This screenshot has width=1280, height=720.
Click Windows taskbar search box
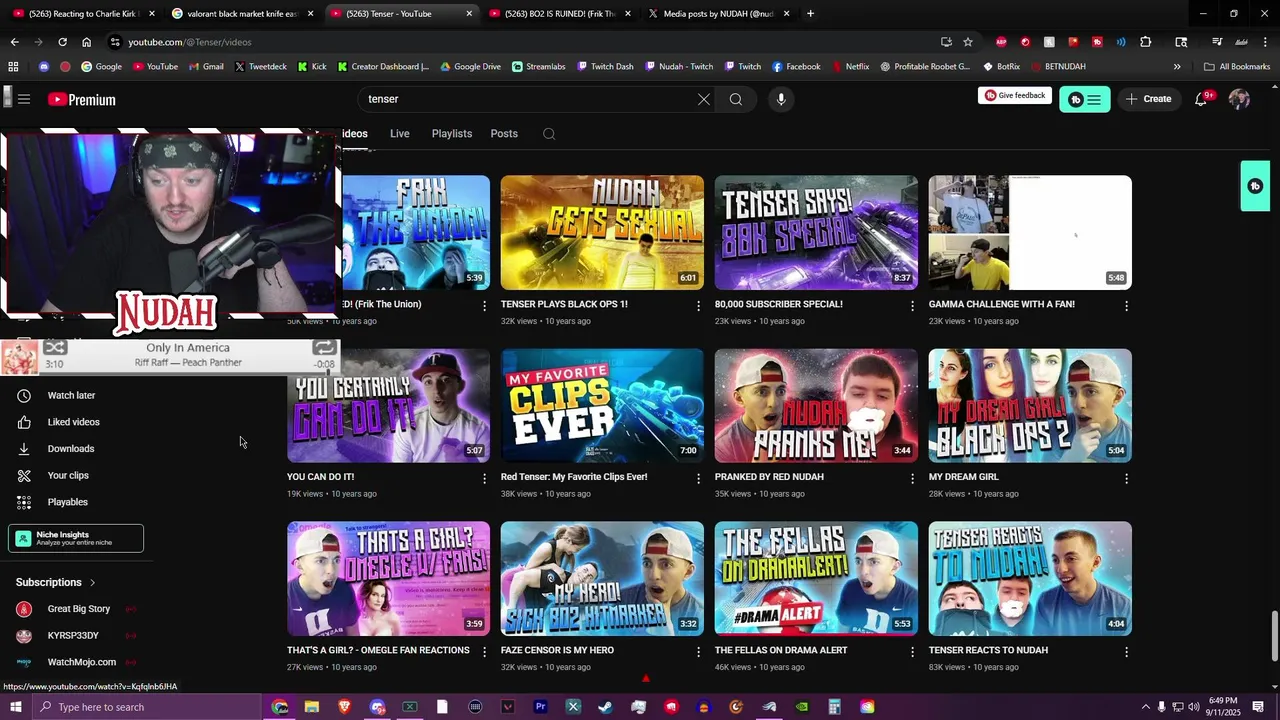click(147, 707)
